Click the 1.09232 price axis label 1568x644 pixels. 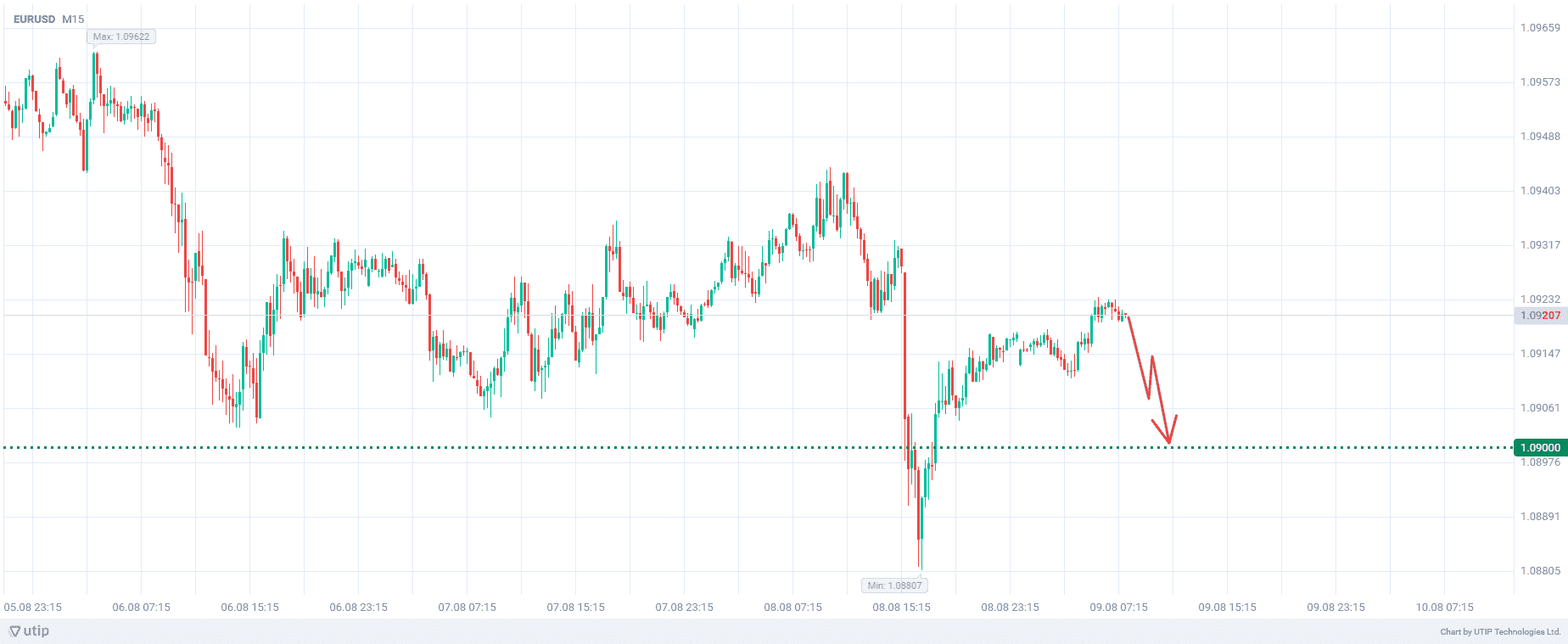tap(1540, 299)
